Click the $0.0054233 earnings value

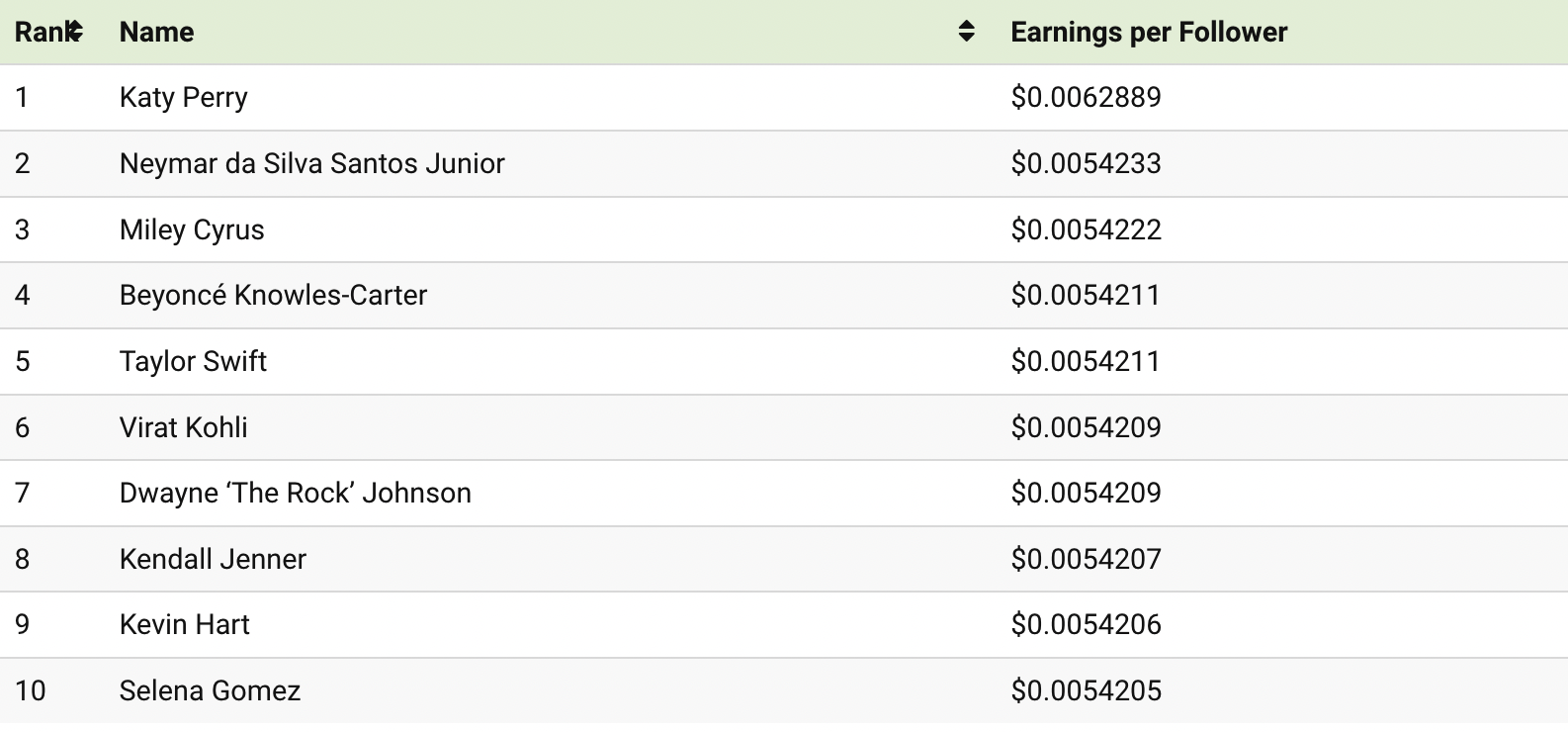pos(1086,163)
